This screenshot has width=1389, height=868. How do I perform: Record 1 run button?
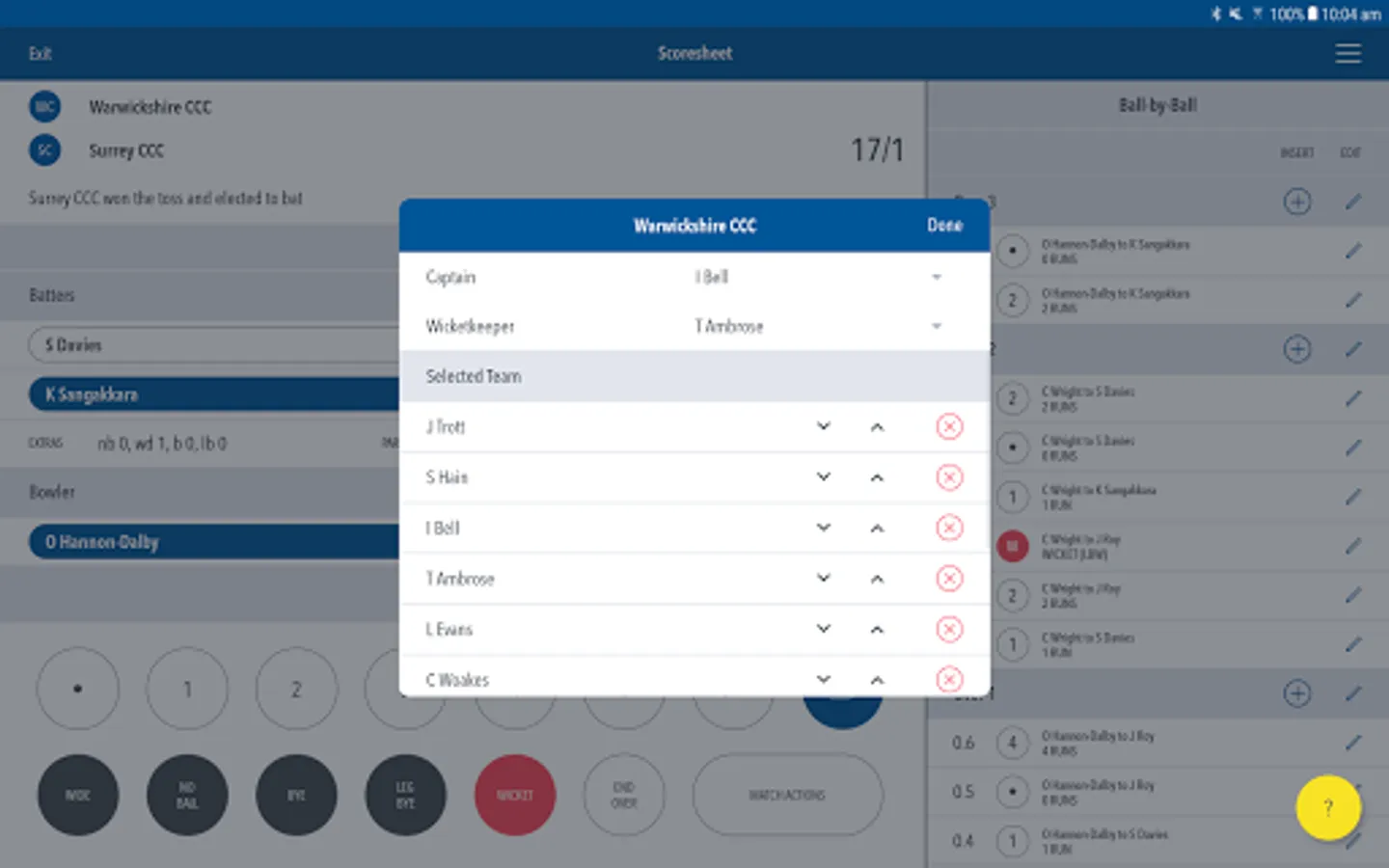click(x=187, y=689)
